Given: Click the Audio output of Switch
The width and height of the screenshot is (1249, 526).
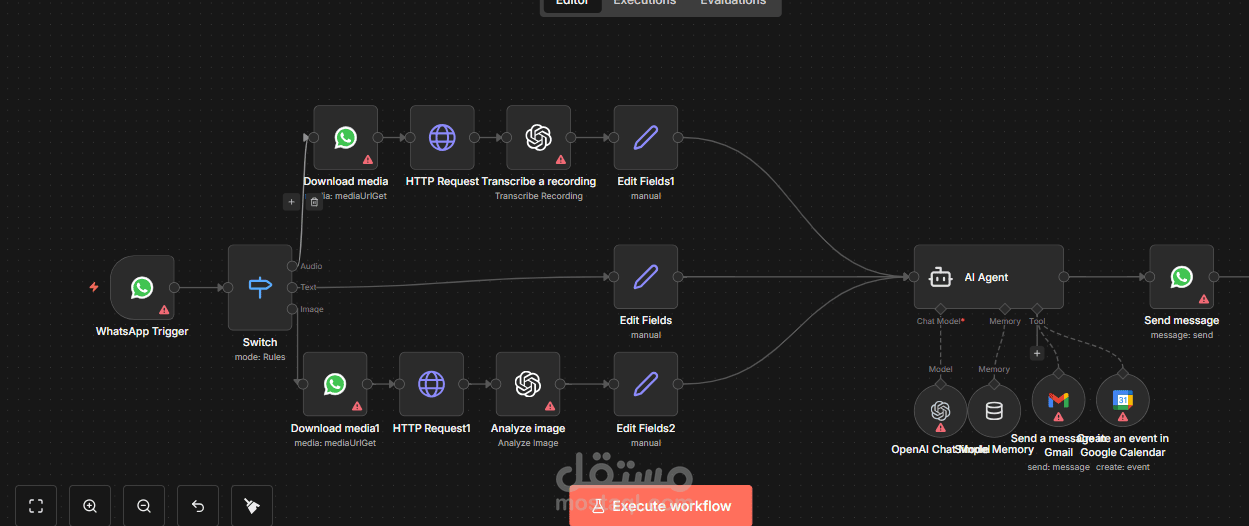Looking at the screenshot, I should [x=292, y=266].
